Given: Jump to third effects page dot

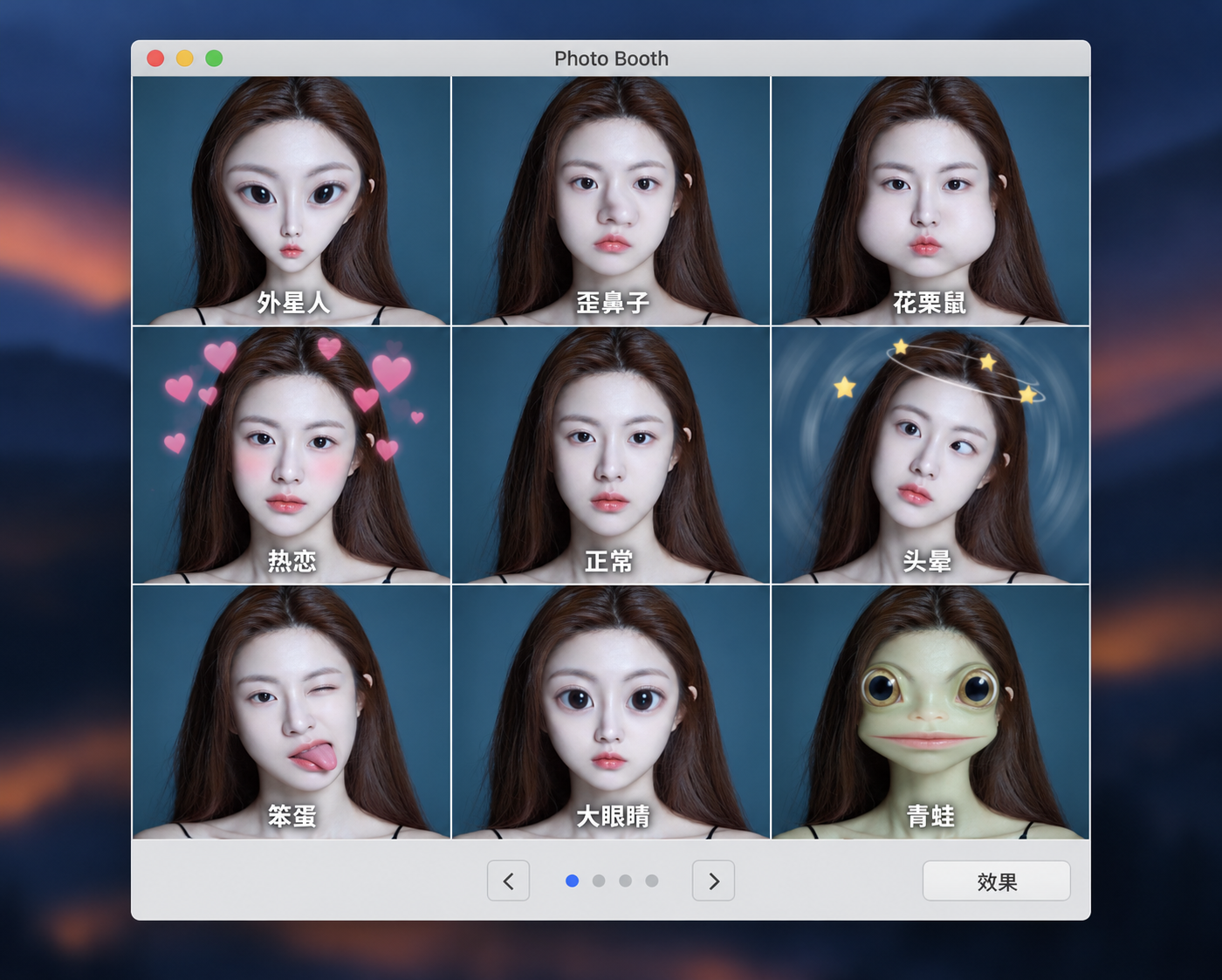Looking at the screenshot, I should tap(625, 881).
